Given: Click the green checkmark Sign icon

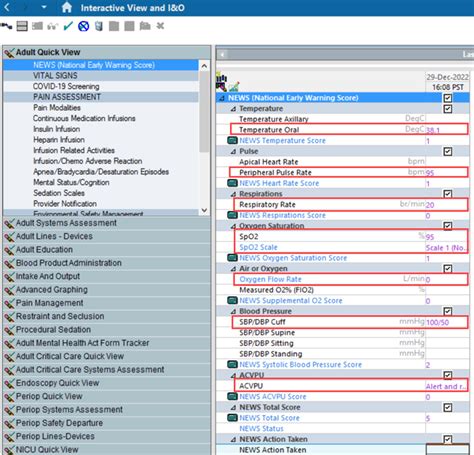Looking at the screenshot, I should [x=68, y=26].
